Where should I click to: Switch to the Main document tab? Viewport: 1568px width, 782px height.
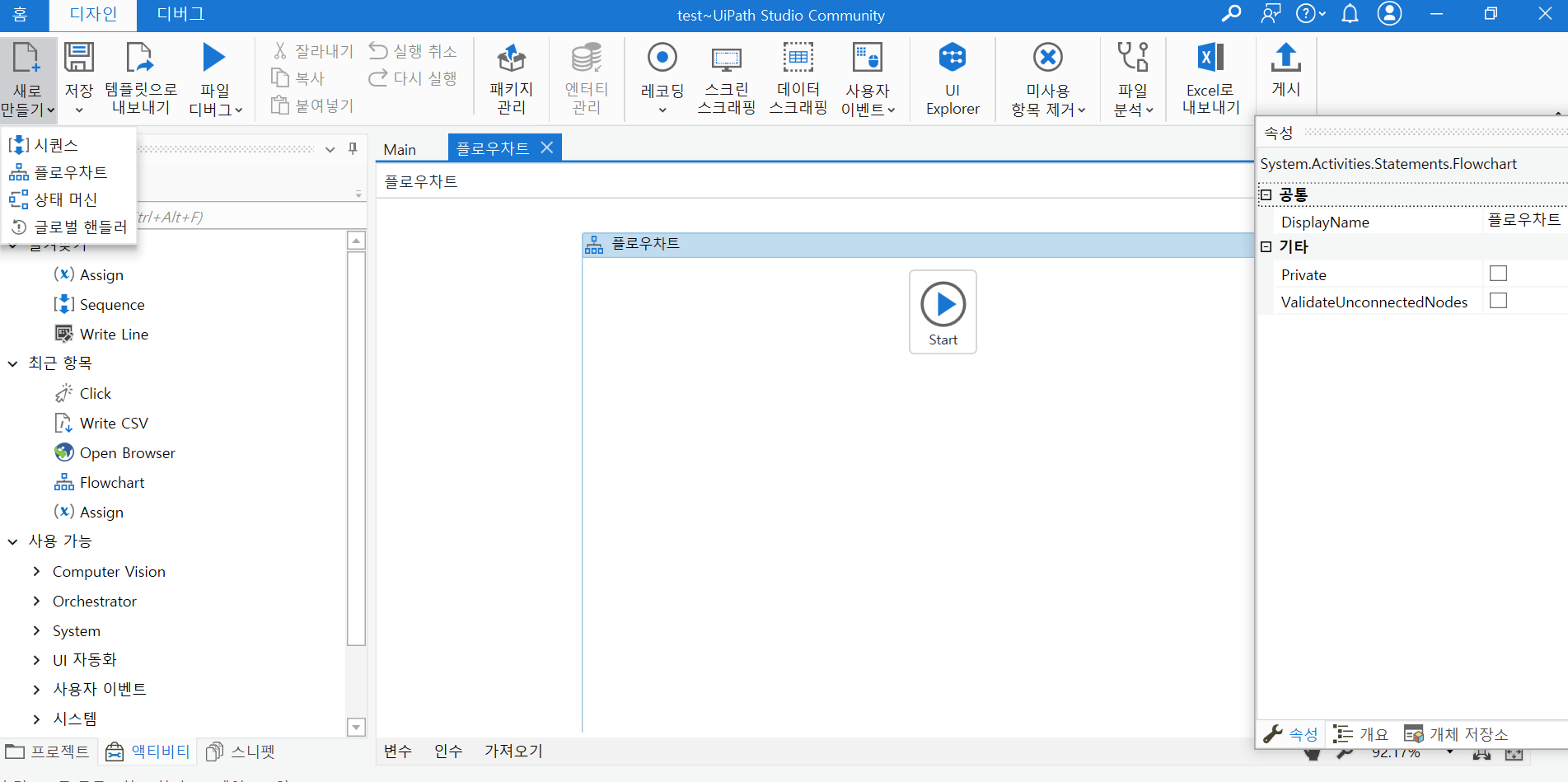click(400, 149)
